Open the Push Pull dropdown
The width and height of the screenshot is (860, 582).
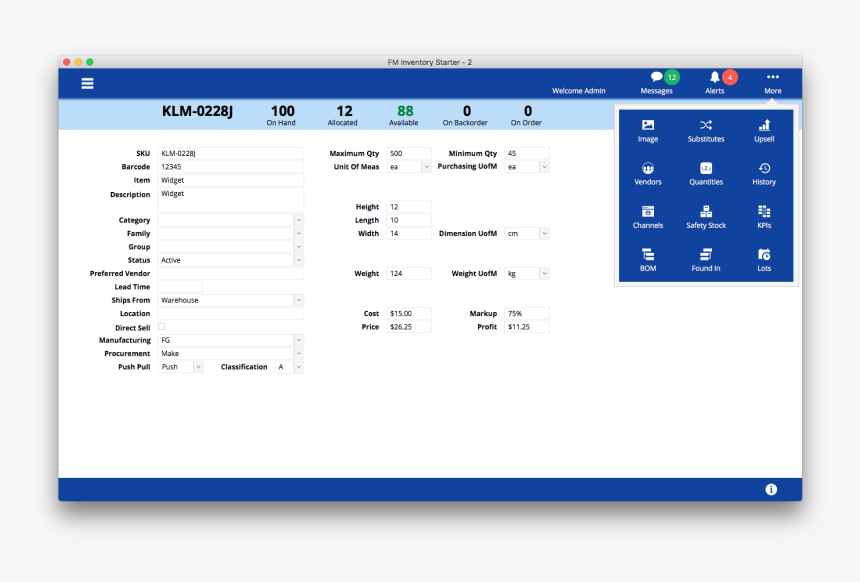point(197,367)
